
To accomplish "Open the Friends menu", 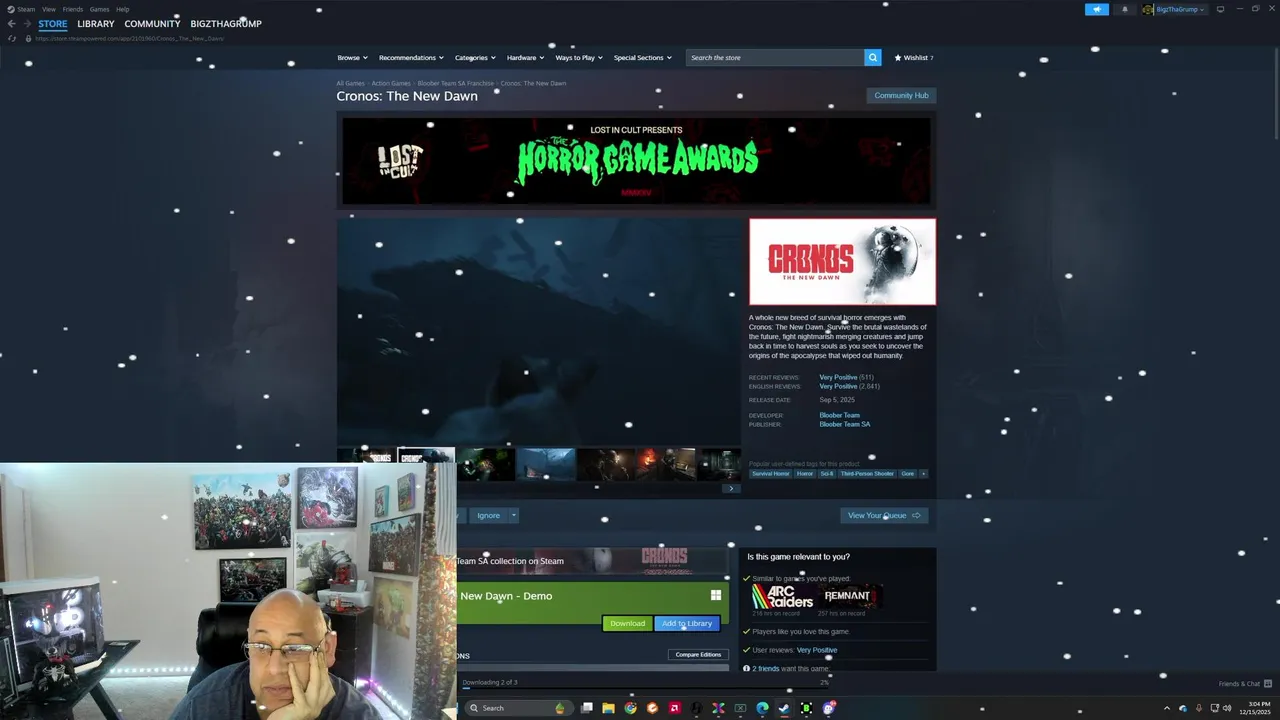I will [73, 9].
